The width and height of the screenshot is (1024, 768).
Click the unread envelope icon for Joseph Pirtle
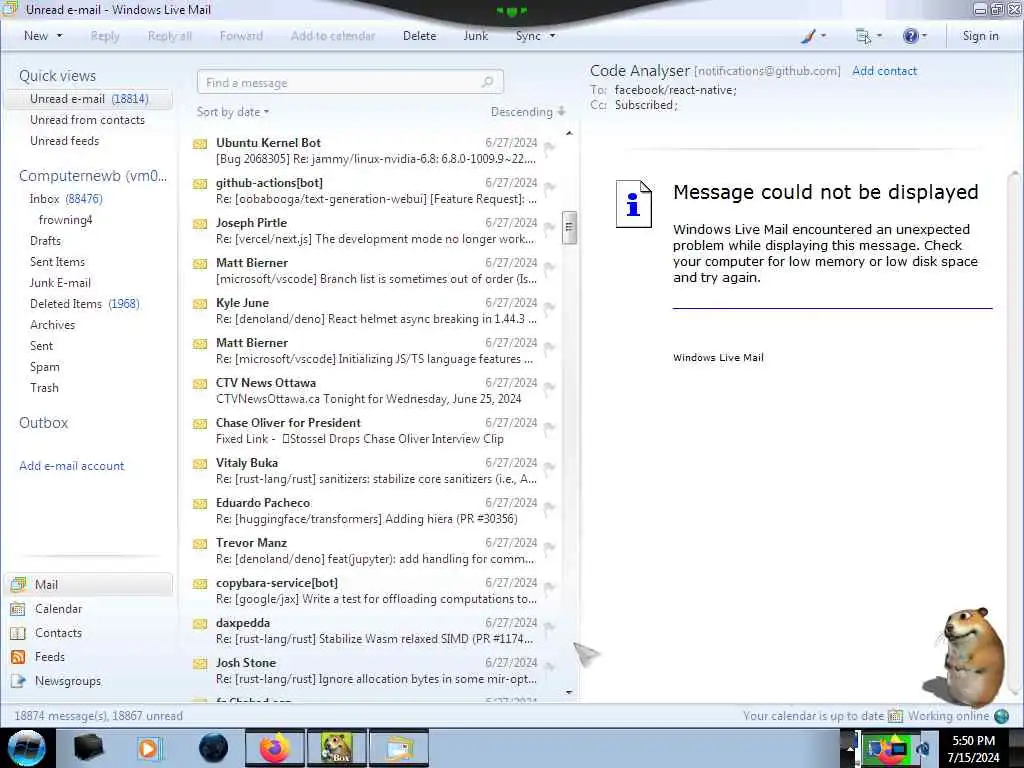click(200, 224)
